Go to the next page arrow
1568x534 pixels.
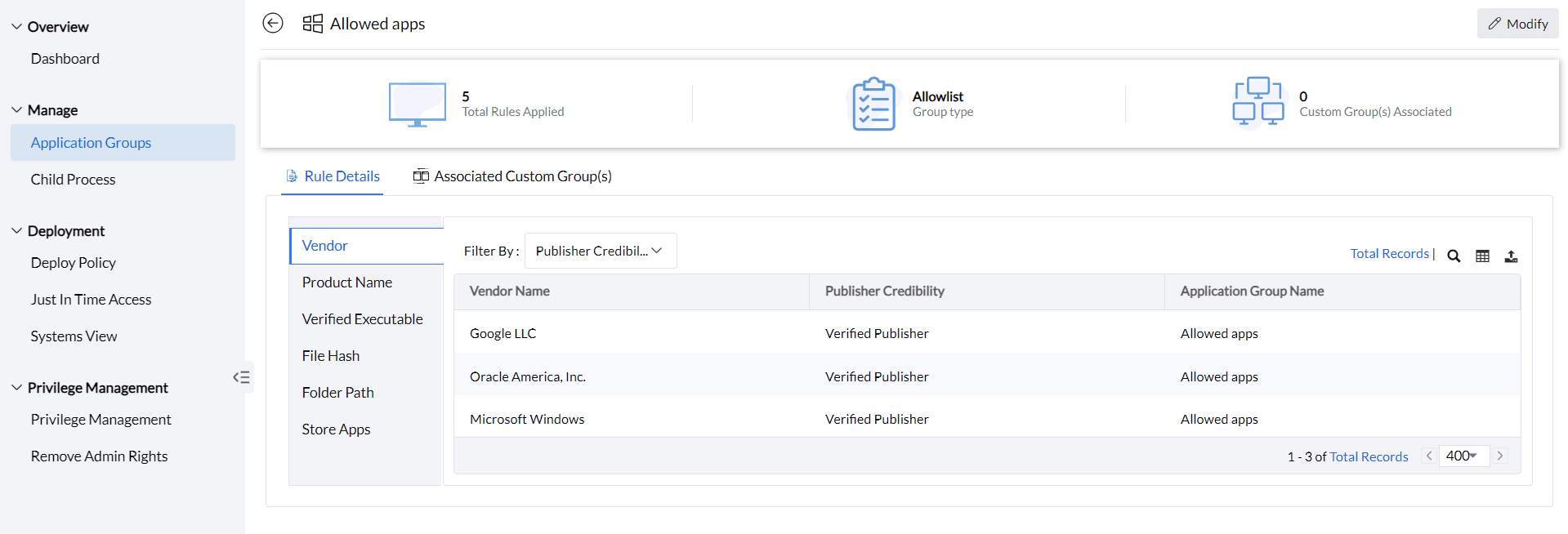click(1500, 456)
